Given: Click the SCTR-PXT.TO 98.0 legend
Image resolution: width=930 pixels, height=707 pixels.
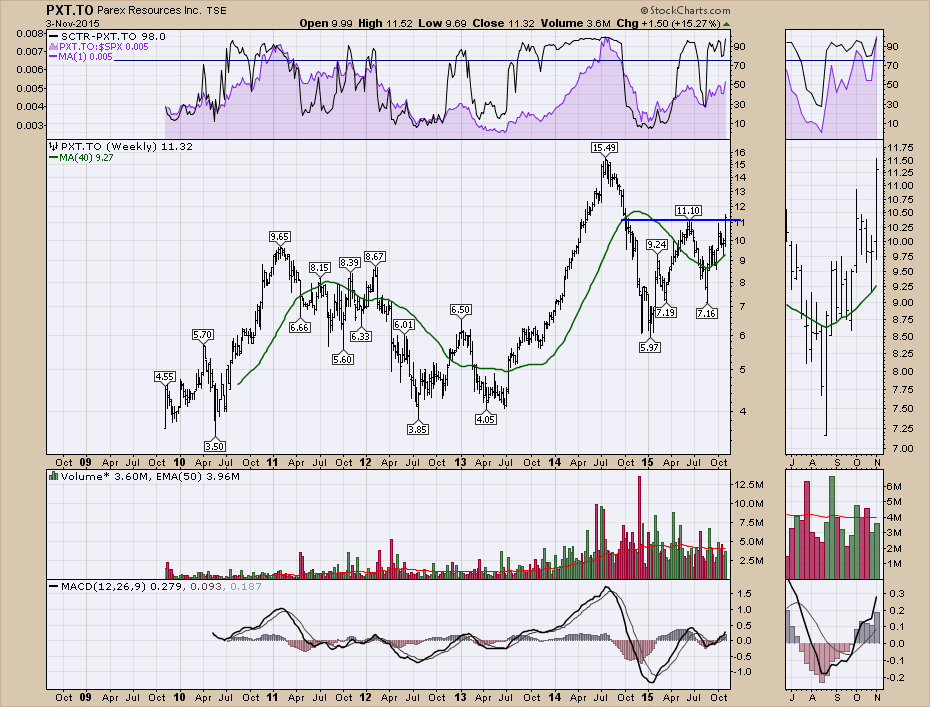Looking at the screenshot, I should point(108,37).
